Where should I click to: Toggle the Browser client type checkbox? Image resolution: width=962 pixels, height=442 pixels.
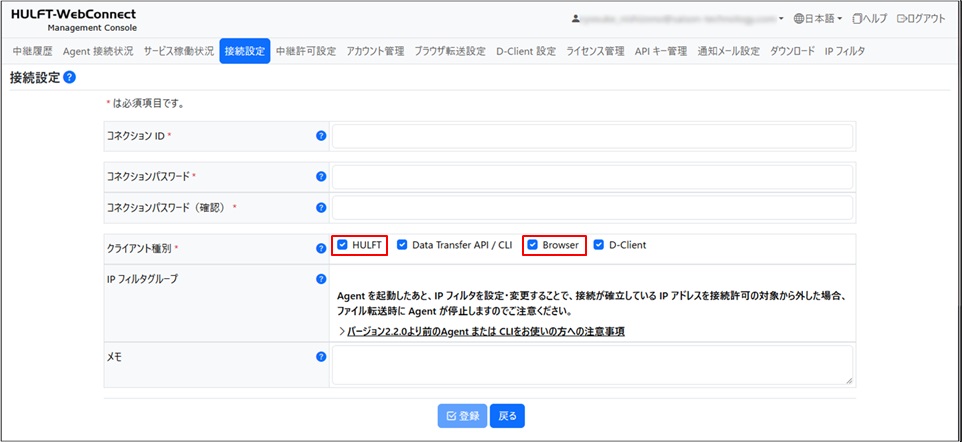(533, 245)
